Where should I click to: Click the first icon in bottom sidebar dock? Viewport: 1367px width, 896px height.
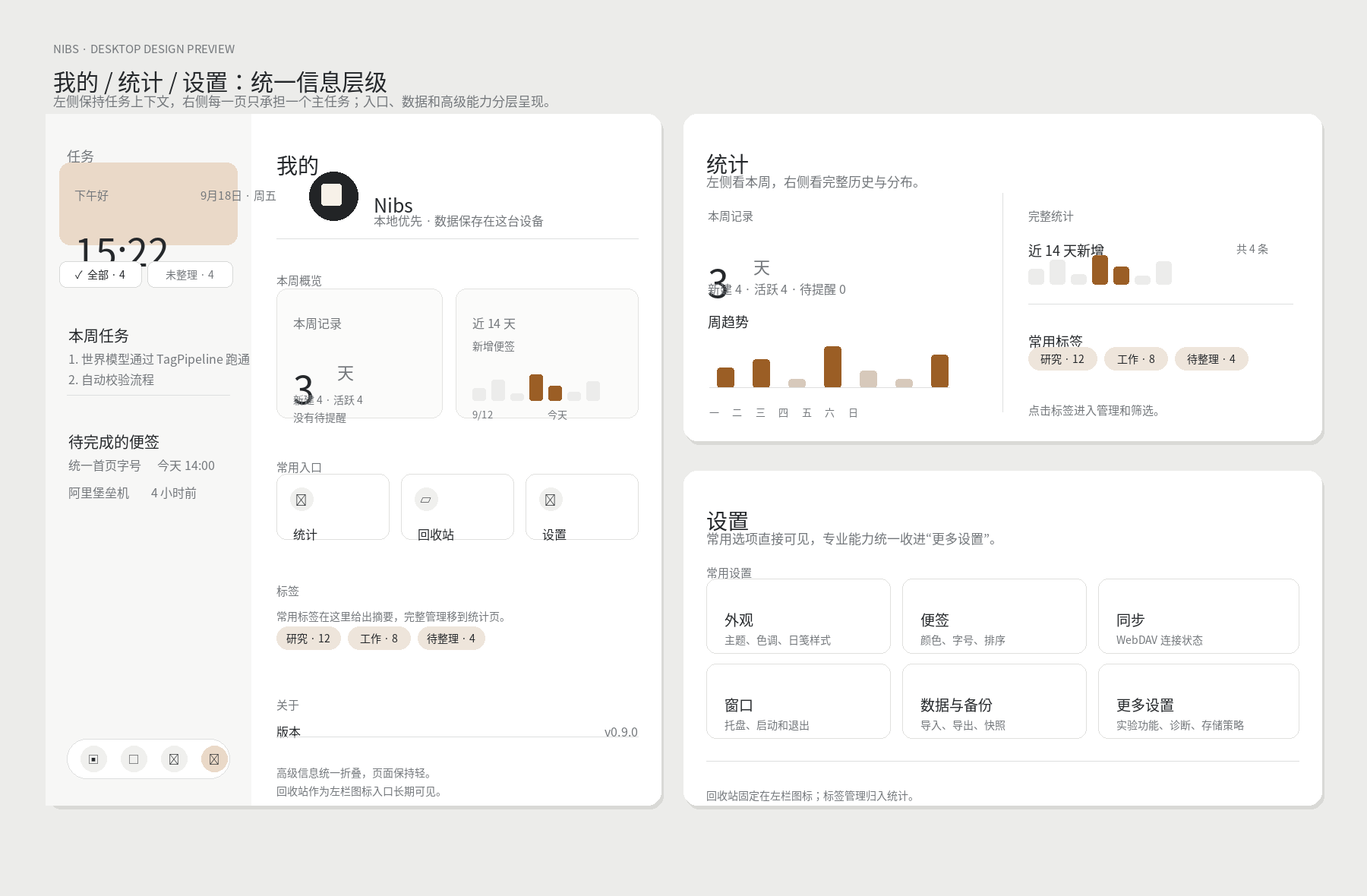click(x=93, y=759)
